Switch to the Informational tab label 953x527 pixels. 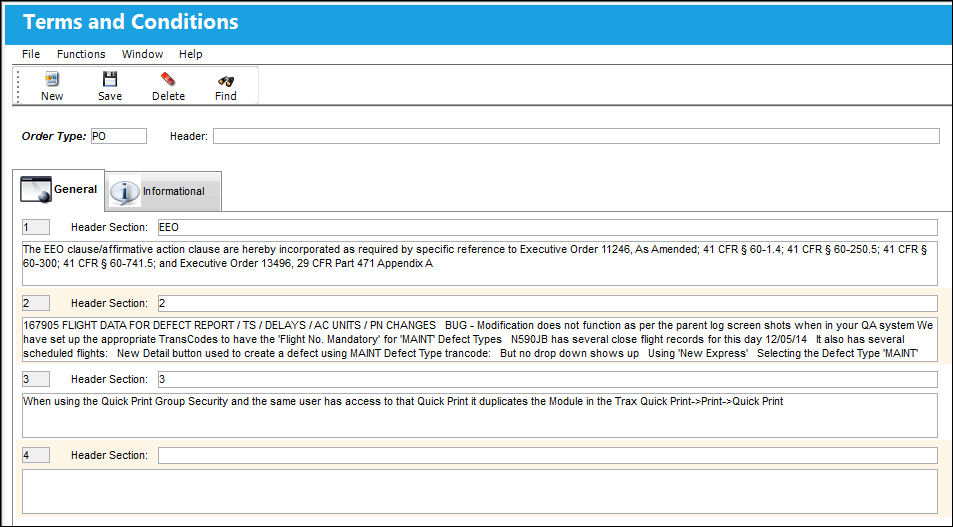click(x=173, y=191)
